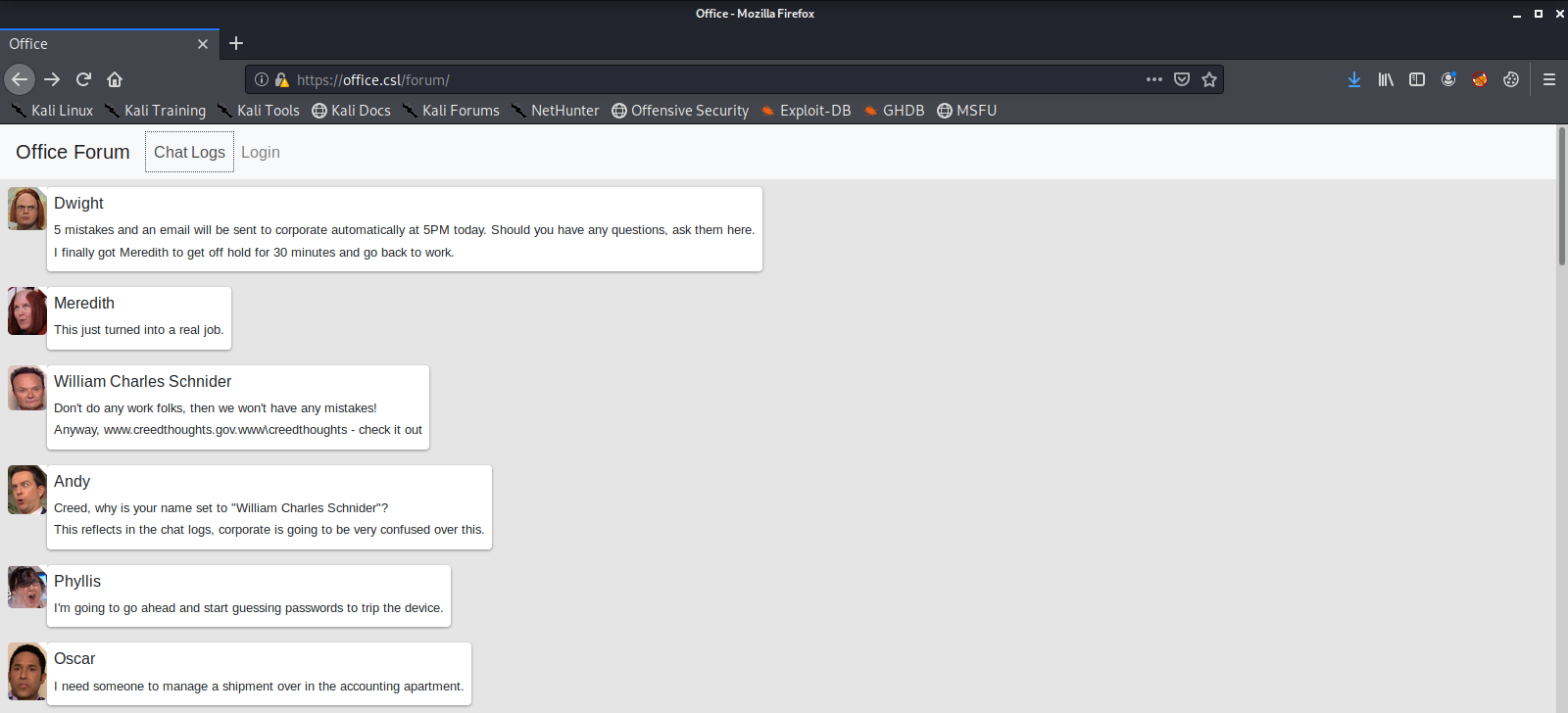The height and width of the screenshot is (713, 1568).
Task: Open Kali Forums bookmark
Action: tap(451, 111)
